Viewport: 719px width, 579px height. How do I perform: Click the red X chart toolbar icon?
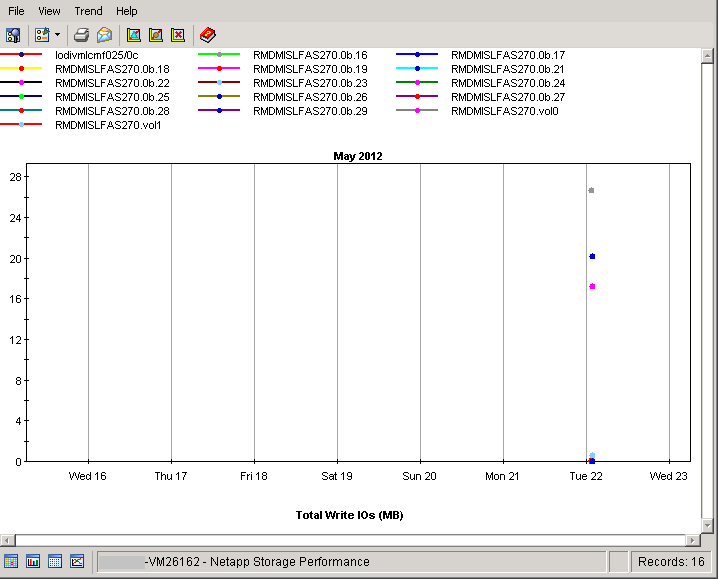point(178,35)
